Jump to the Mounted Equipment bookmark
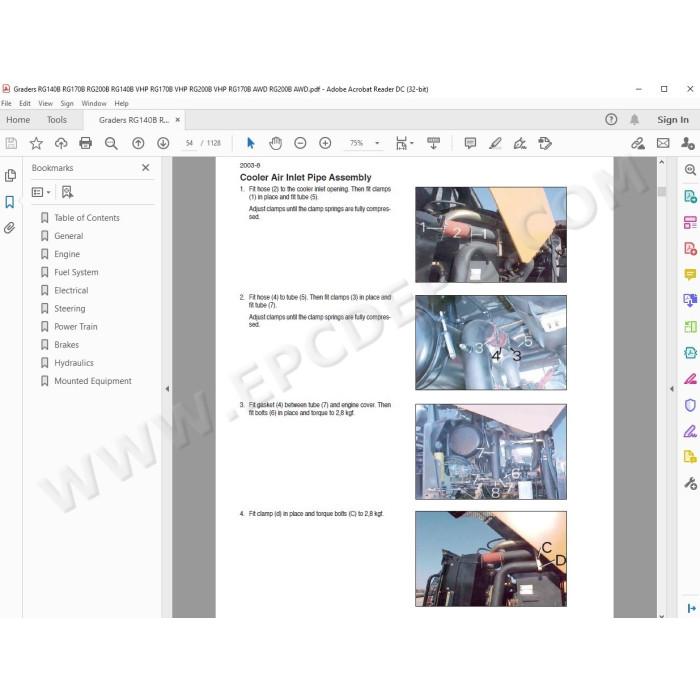 (93, 381)
